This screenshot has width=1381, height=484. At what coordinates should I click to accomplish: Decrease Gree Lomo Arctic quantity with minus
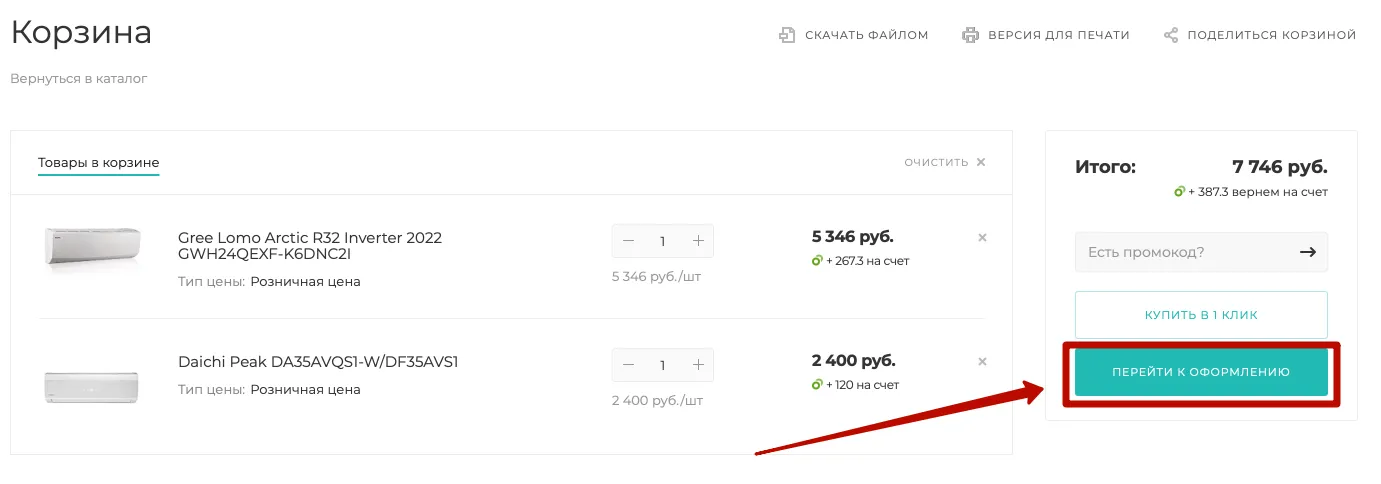pos(628,241)
